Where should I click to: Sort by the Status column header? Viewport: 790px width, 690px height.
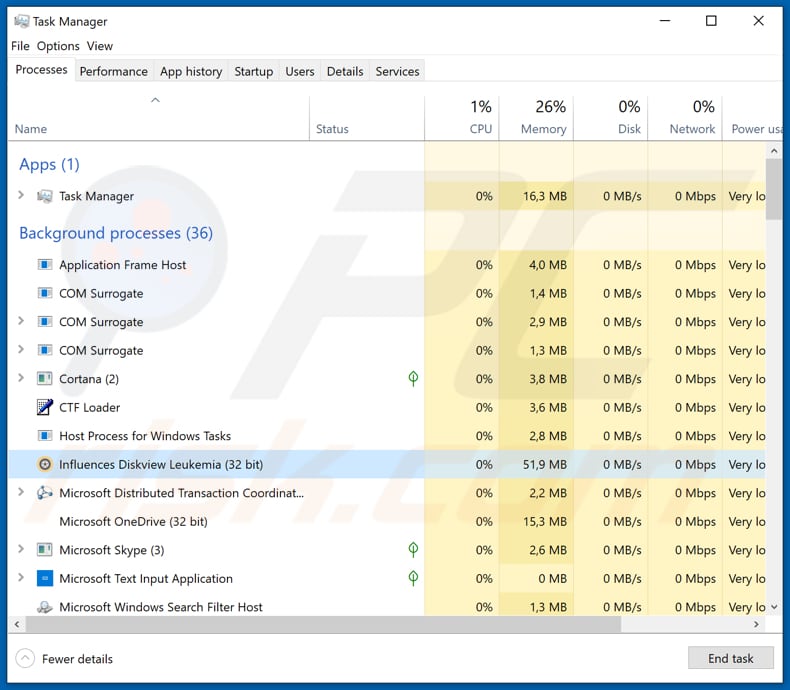pyautogui.click(x=367, y=118)
